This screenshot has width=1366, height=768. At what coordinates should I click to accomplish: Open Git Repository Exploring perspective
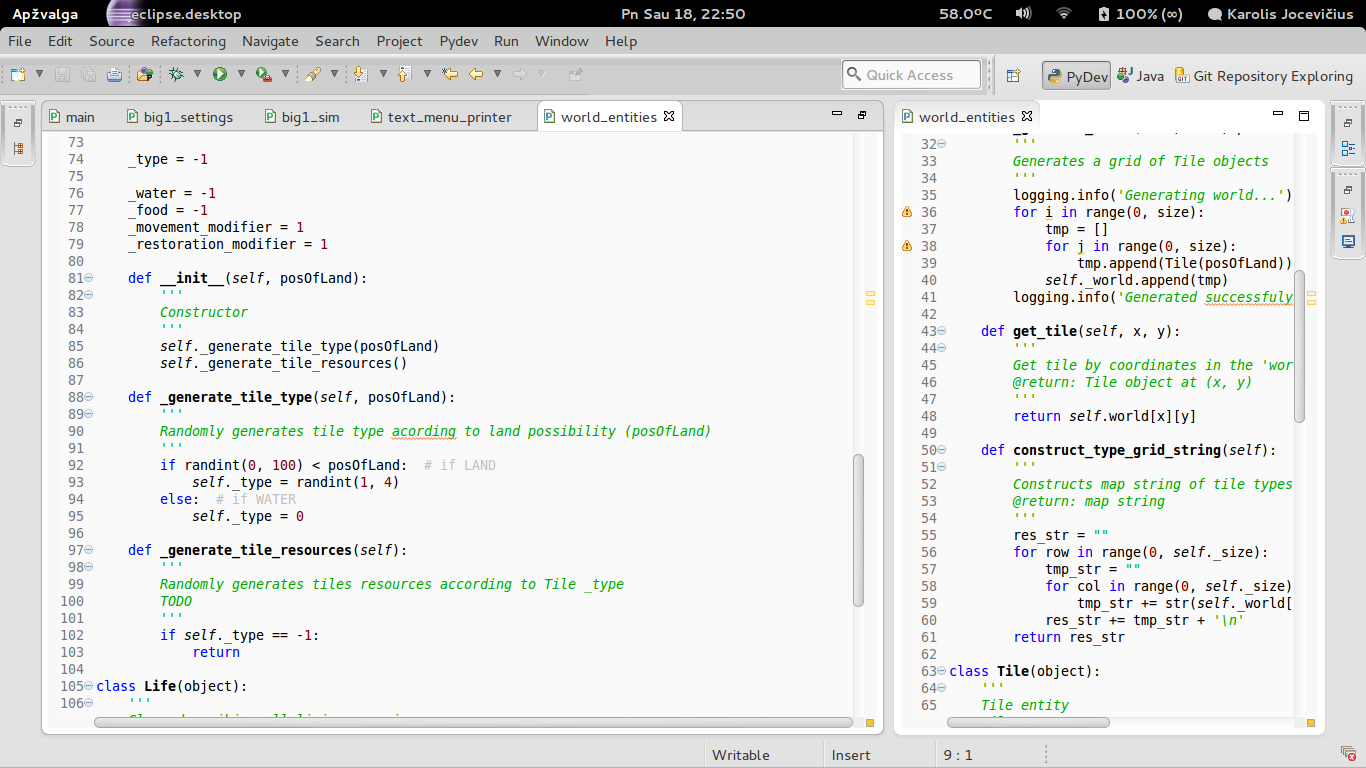1263,76
